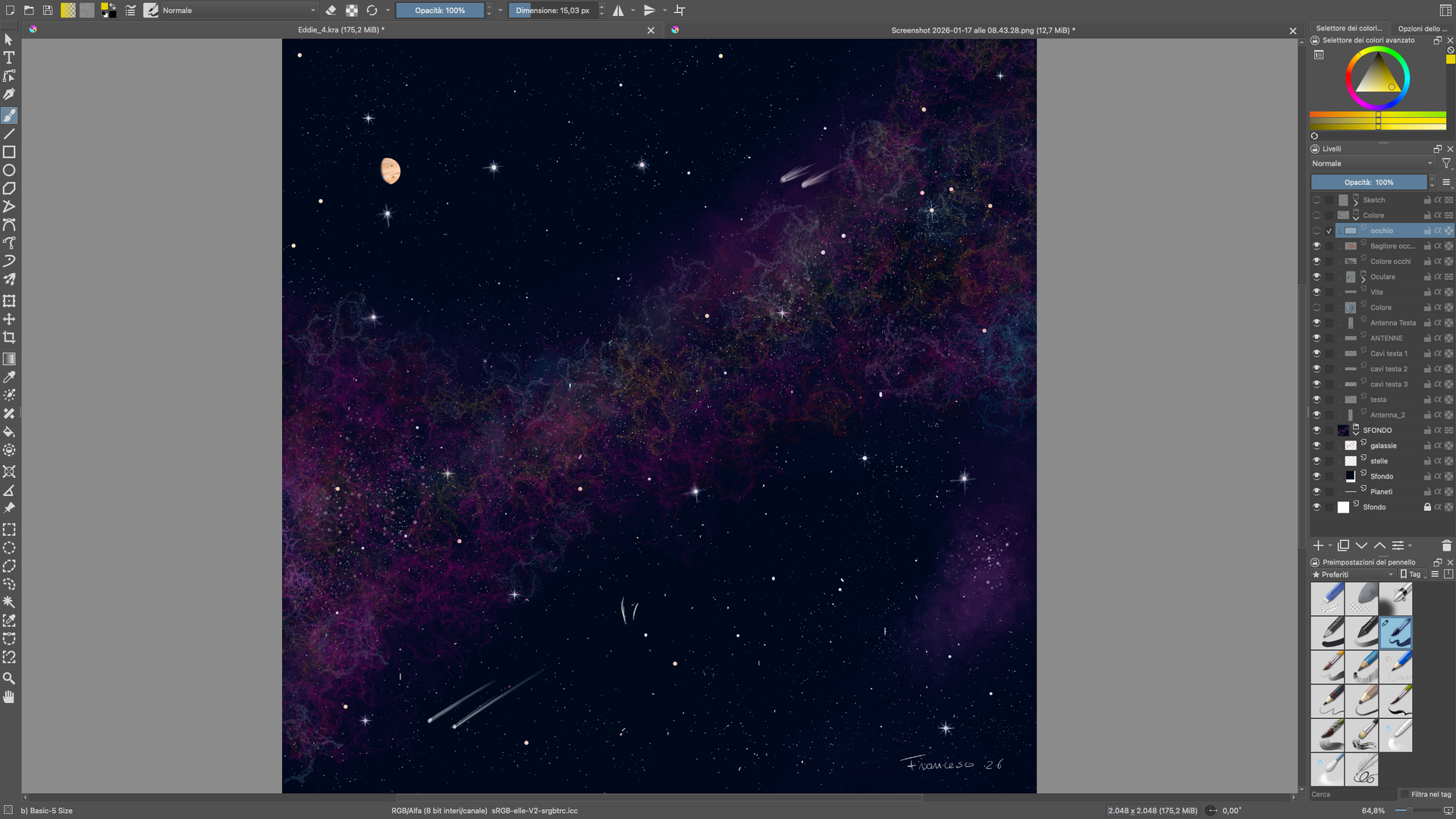The width and height of the screenshot is (1456, 819).
Task: Adjust the layer Opacità slider
Action: pos(1368,183)
